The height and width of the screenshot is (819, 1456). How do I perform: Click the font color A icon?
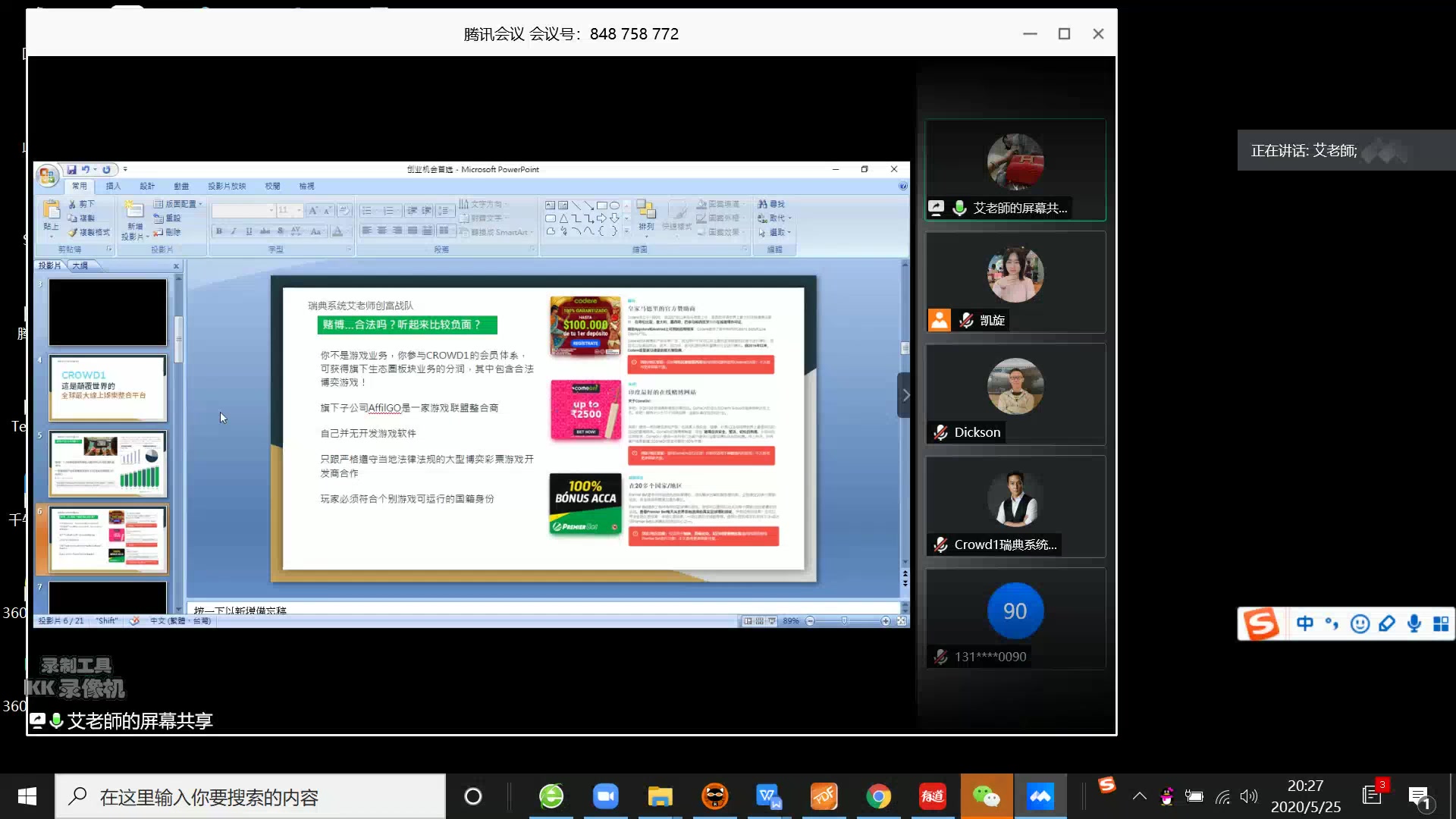tap(338, 231)
